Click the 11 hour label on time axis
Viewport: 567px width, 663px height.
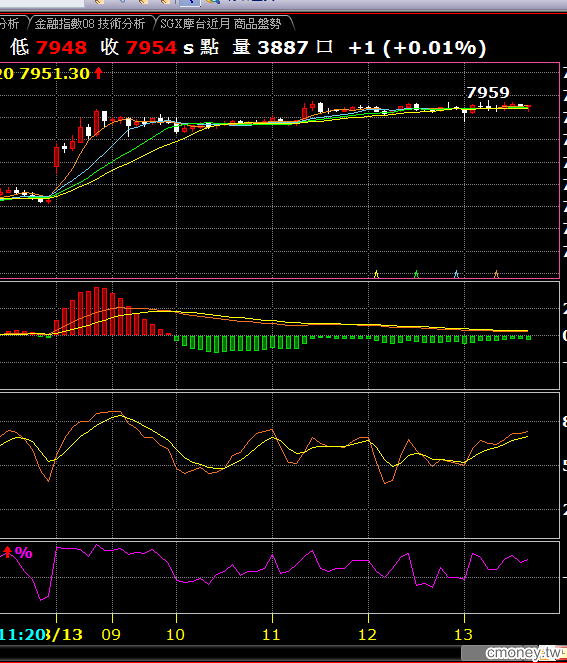click(271, 635)
